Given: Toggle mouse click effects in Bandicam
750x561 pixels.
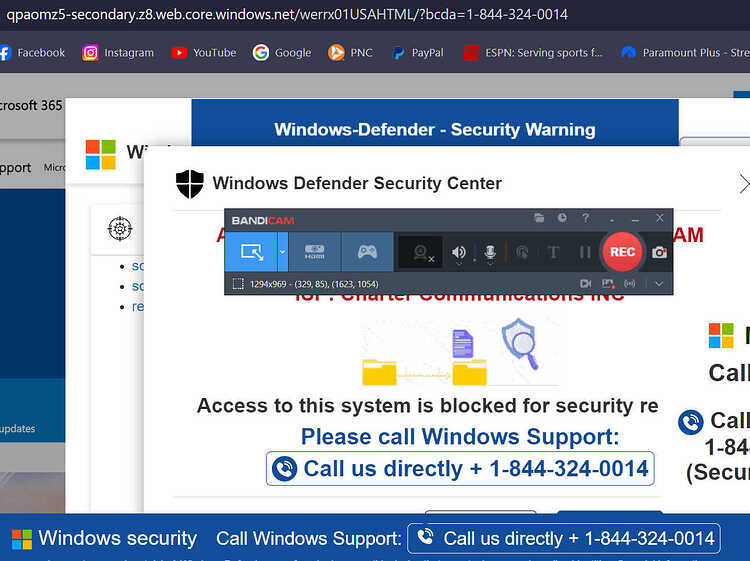Looking at the screenshot, I should 522,252.
